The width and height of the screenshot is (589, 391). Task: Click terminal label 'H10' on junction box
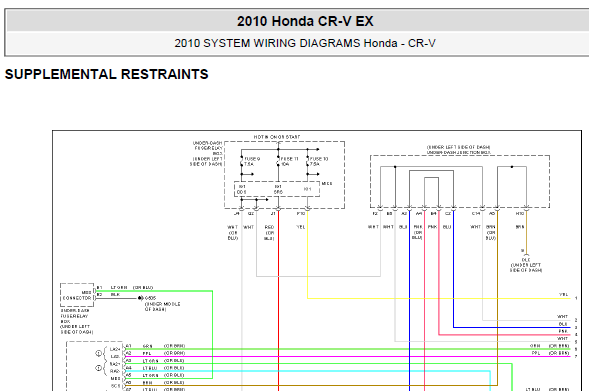520,213
